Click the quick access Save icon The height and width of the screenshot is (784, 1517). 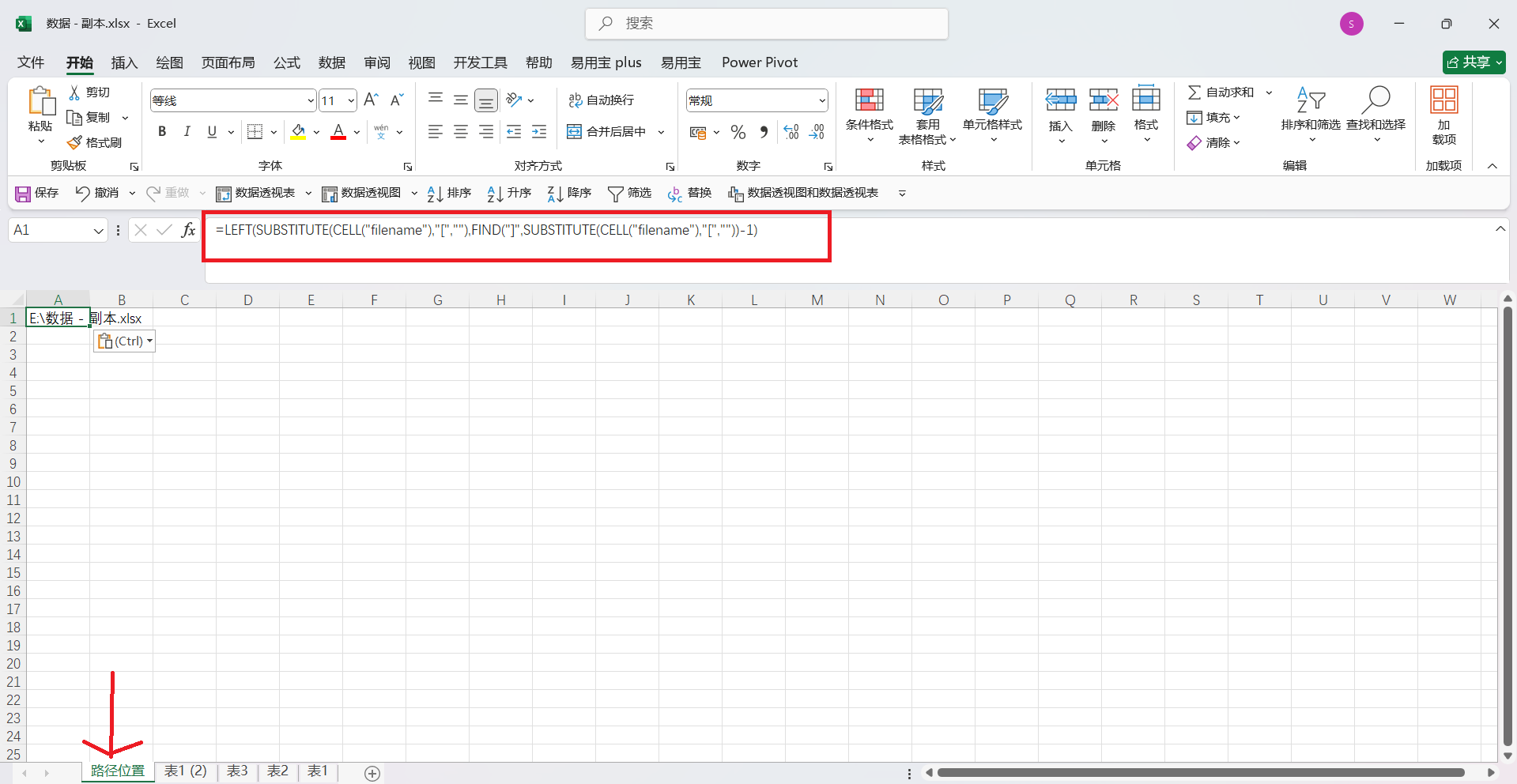tap(23, 194)
